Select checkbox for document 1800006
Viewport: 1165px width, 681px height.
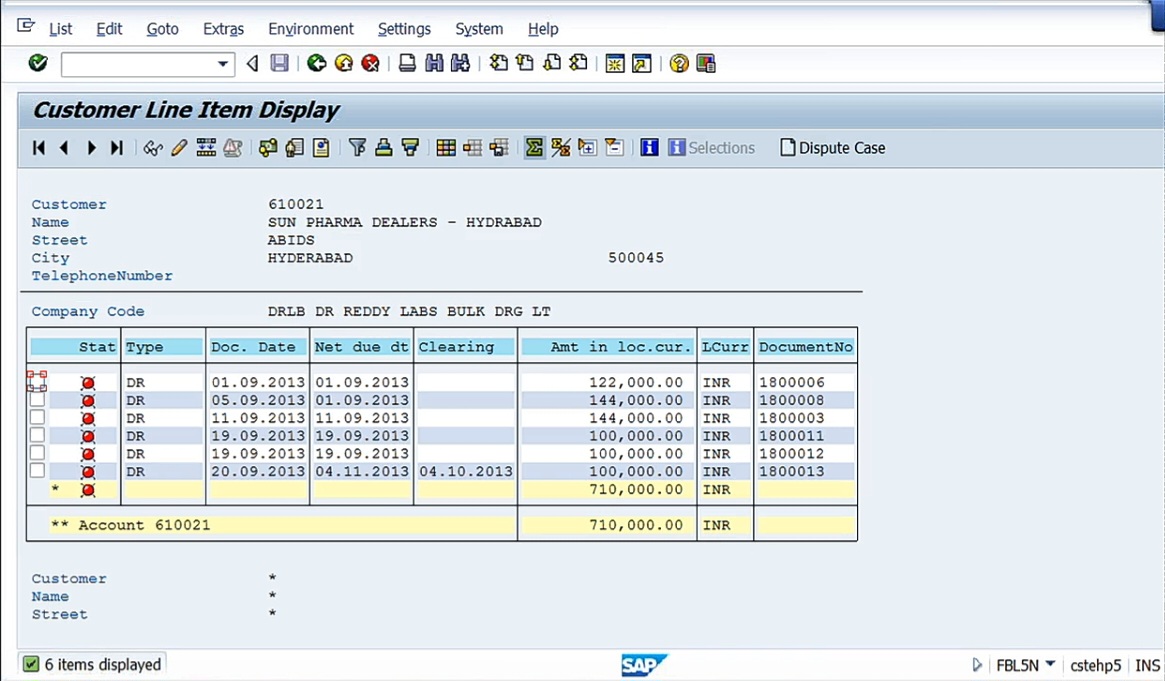coord(37,381)
